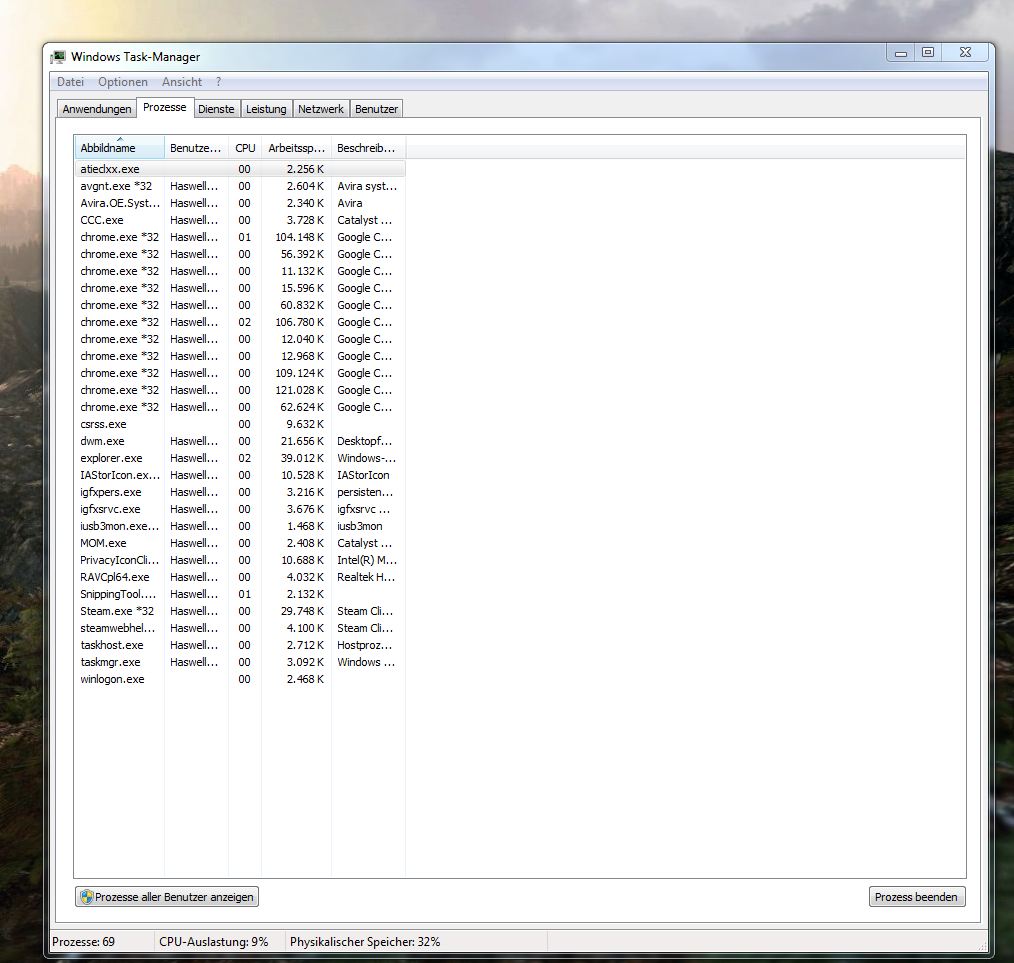Open the Ansicht menu
1014x963 pixels.
(x=182, y=82)
